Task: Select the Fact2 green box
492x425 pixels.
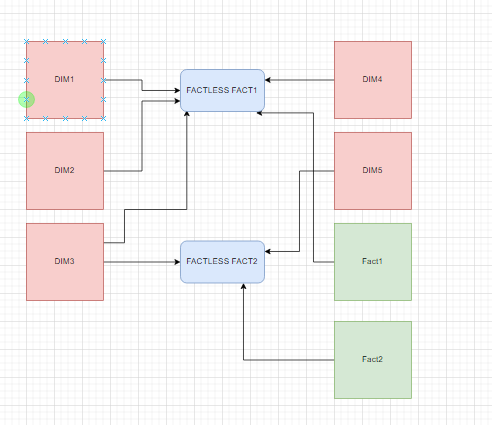Action: [373, 360]
